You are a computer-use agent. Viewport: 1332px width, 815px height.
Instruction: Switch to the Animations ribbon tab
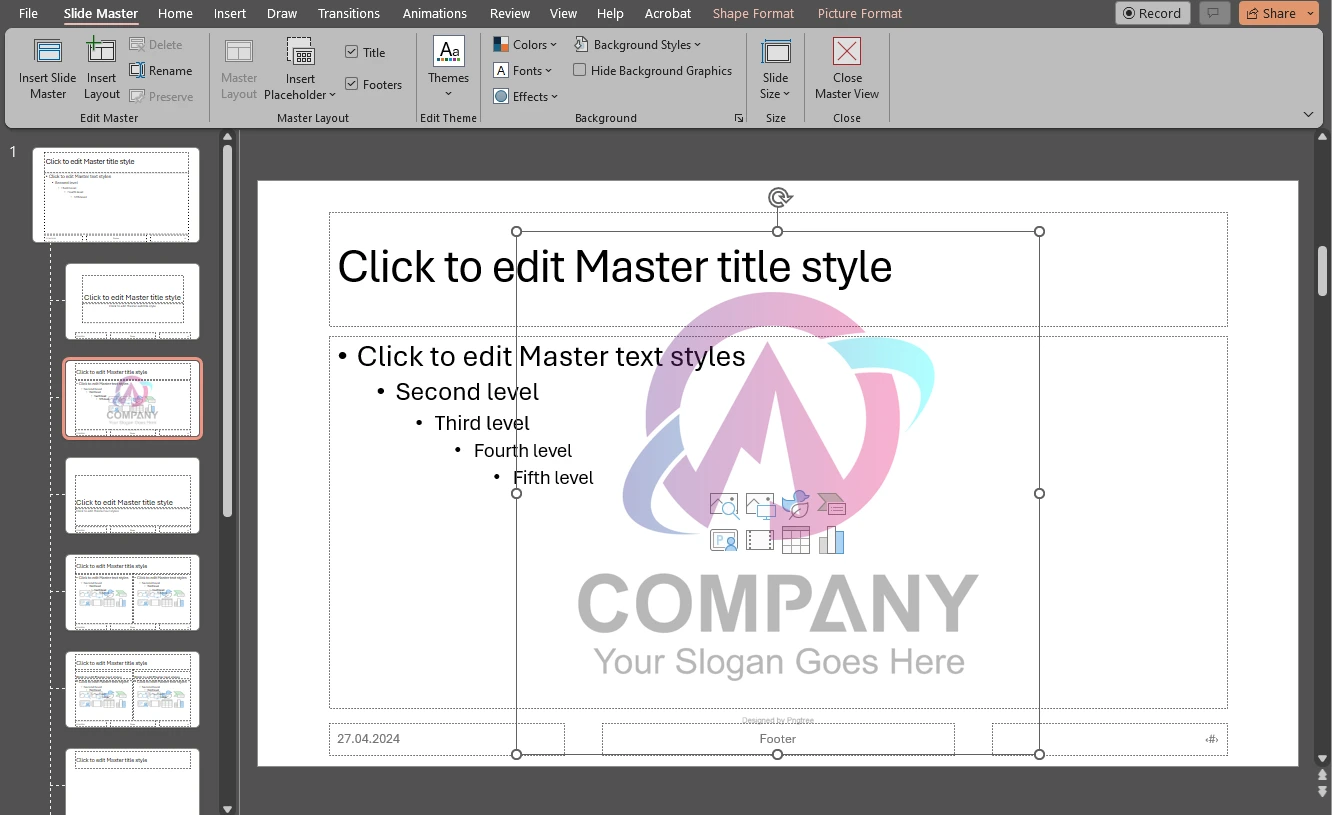(434, 13)
